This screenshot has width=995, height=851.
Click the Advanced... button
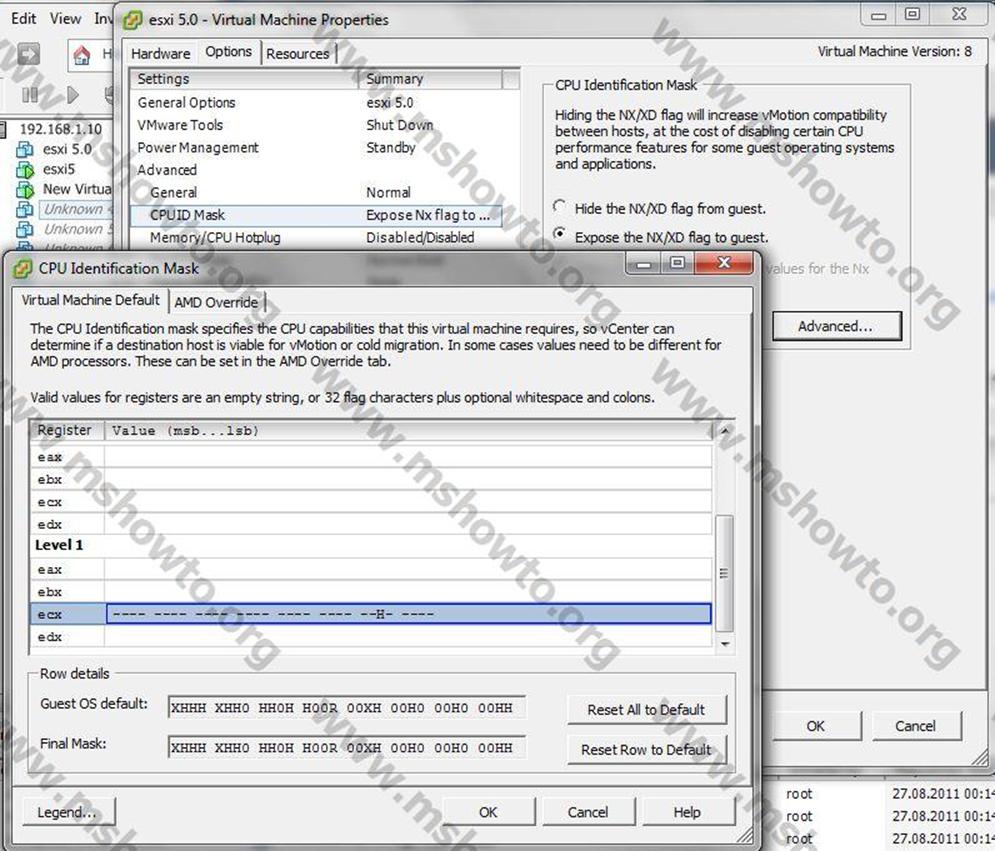point(836,326)
